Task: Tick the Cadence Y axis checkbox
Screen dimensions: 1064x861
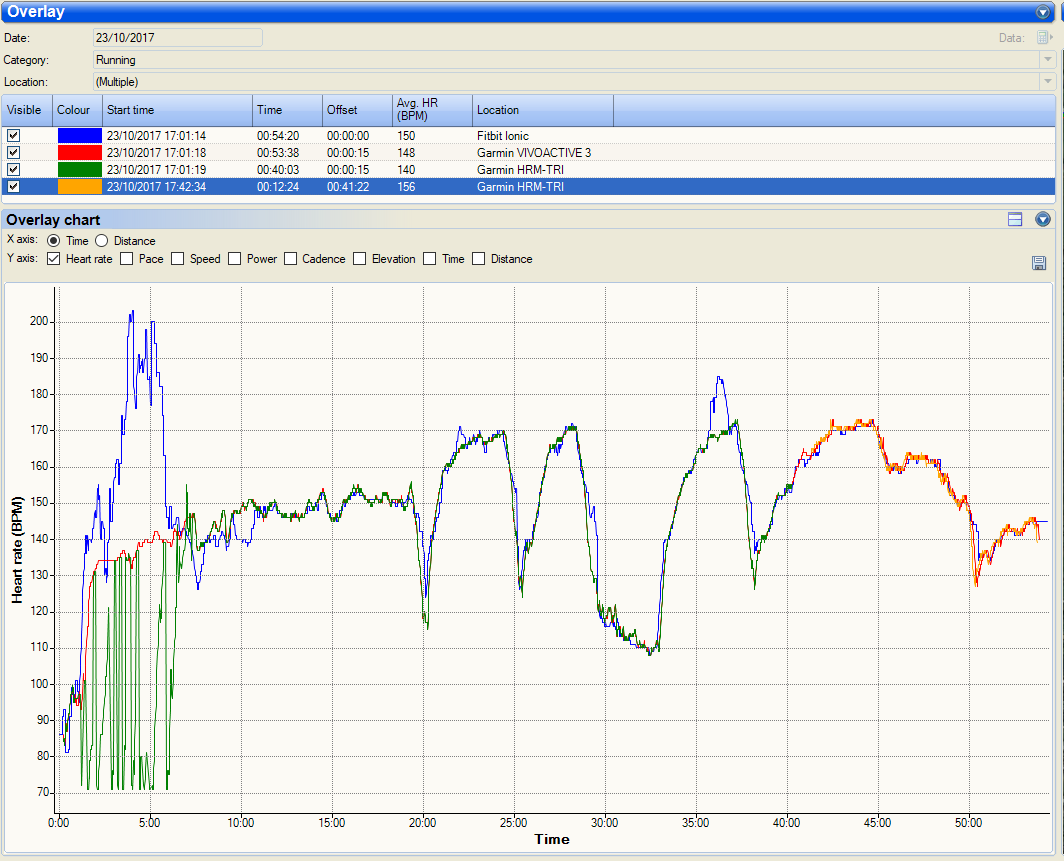Action: pyautogui.click(x=291, y=259)
